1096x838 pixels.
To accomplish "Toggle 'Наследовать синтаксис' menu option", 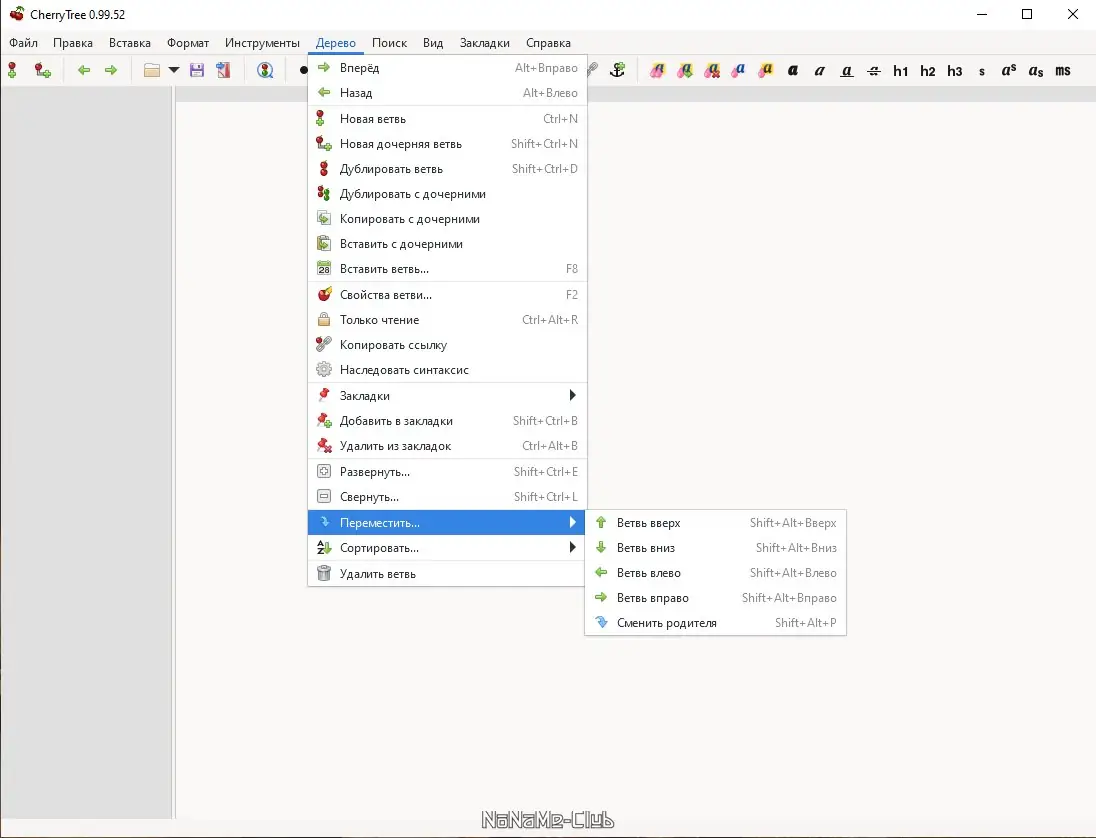I will [x=447, y=370].
